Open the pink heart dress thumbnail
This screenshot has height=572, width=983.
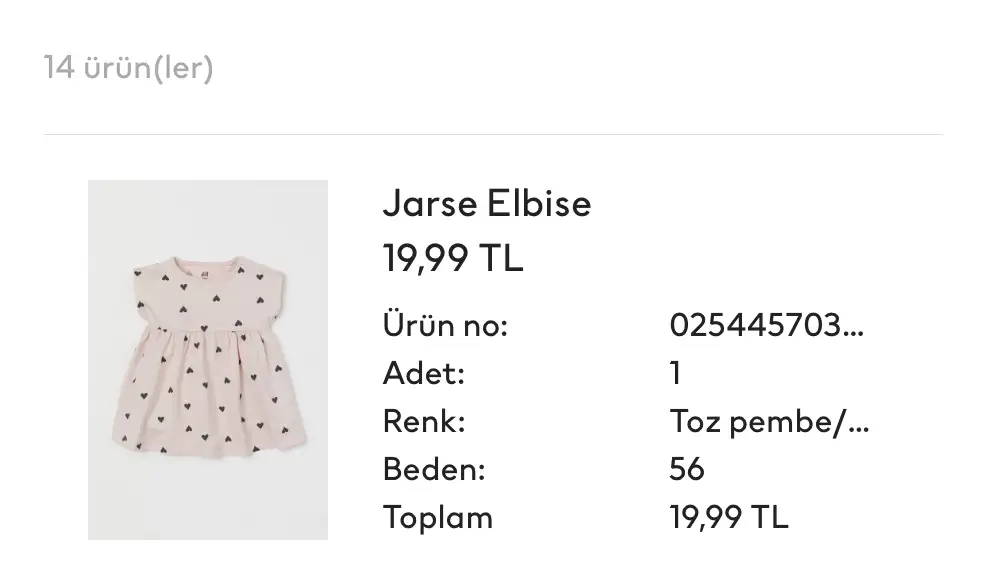click(x=207, y=360)
